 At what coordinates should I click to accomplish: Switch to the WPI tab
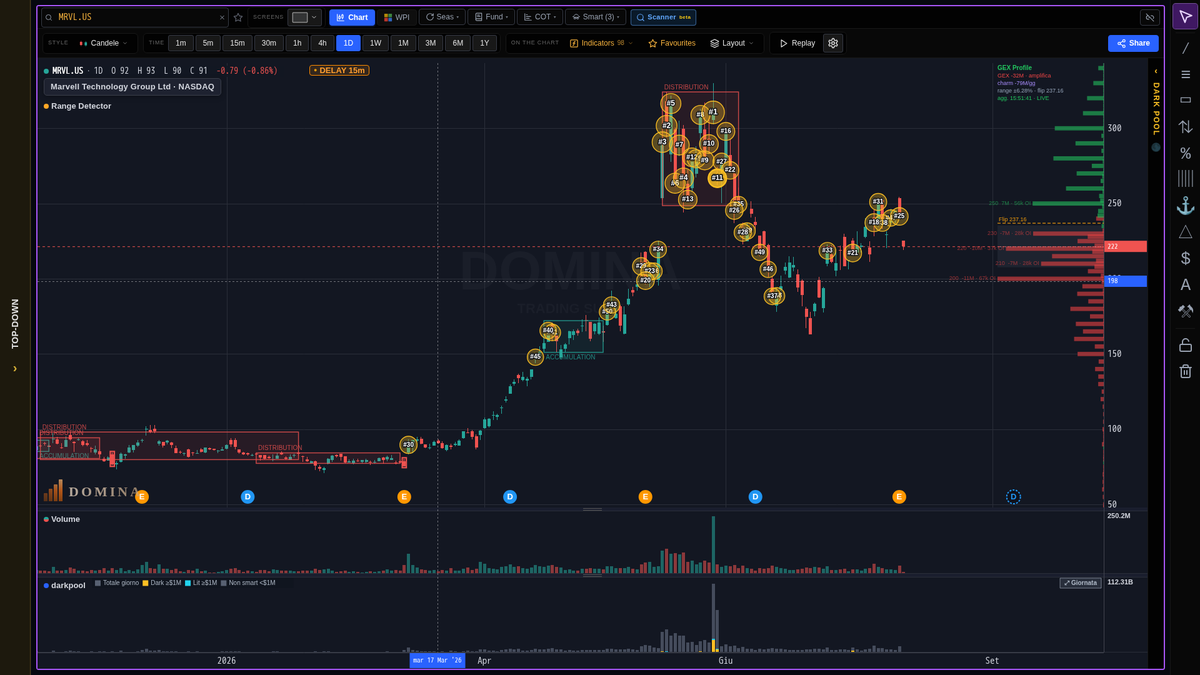point(397,17)
